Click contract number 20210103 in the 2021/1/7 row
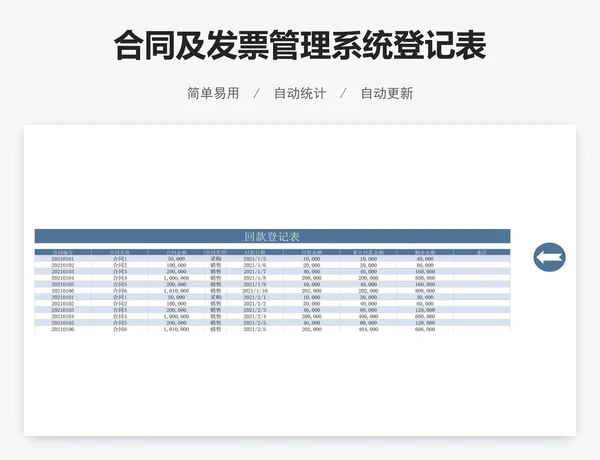600x460 pixels. [63, 272]
